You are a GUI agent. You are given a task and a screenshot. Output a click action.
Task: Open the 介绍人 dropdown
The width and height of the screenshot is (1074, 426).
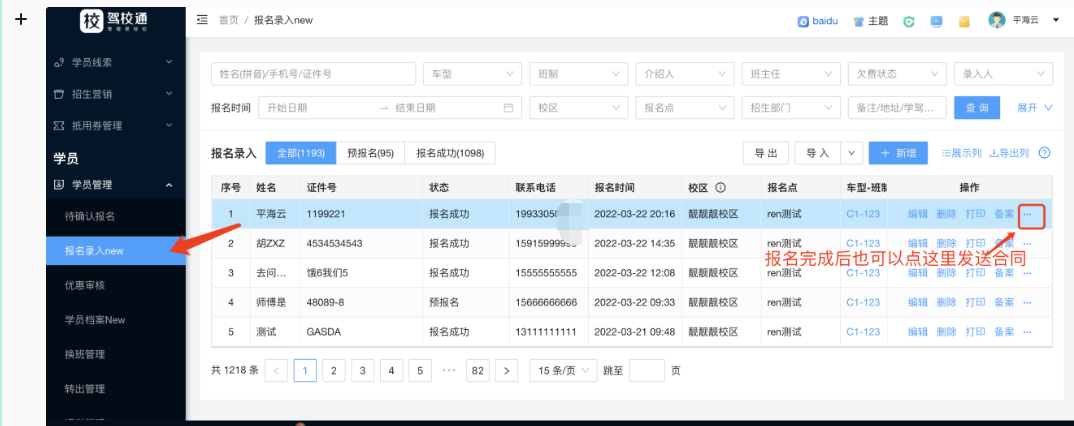(685, 74)
